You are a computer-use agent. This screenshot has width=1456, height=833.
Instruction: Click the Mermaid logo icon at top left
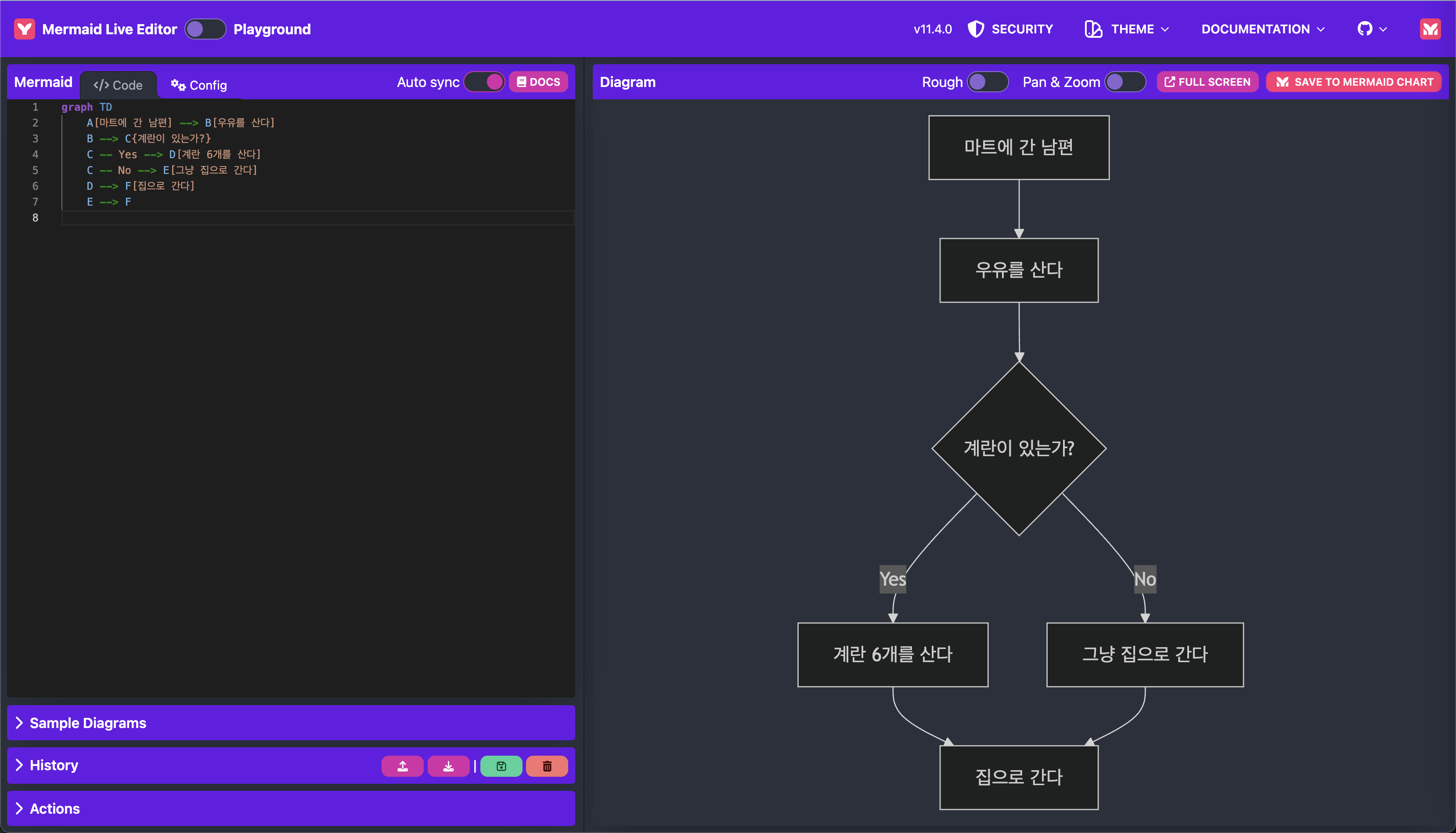(24, 29)
